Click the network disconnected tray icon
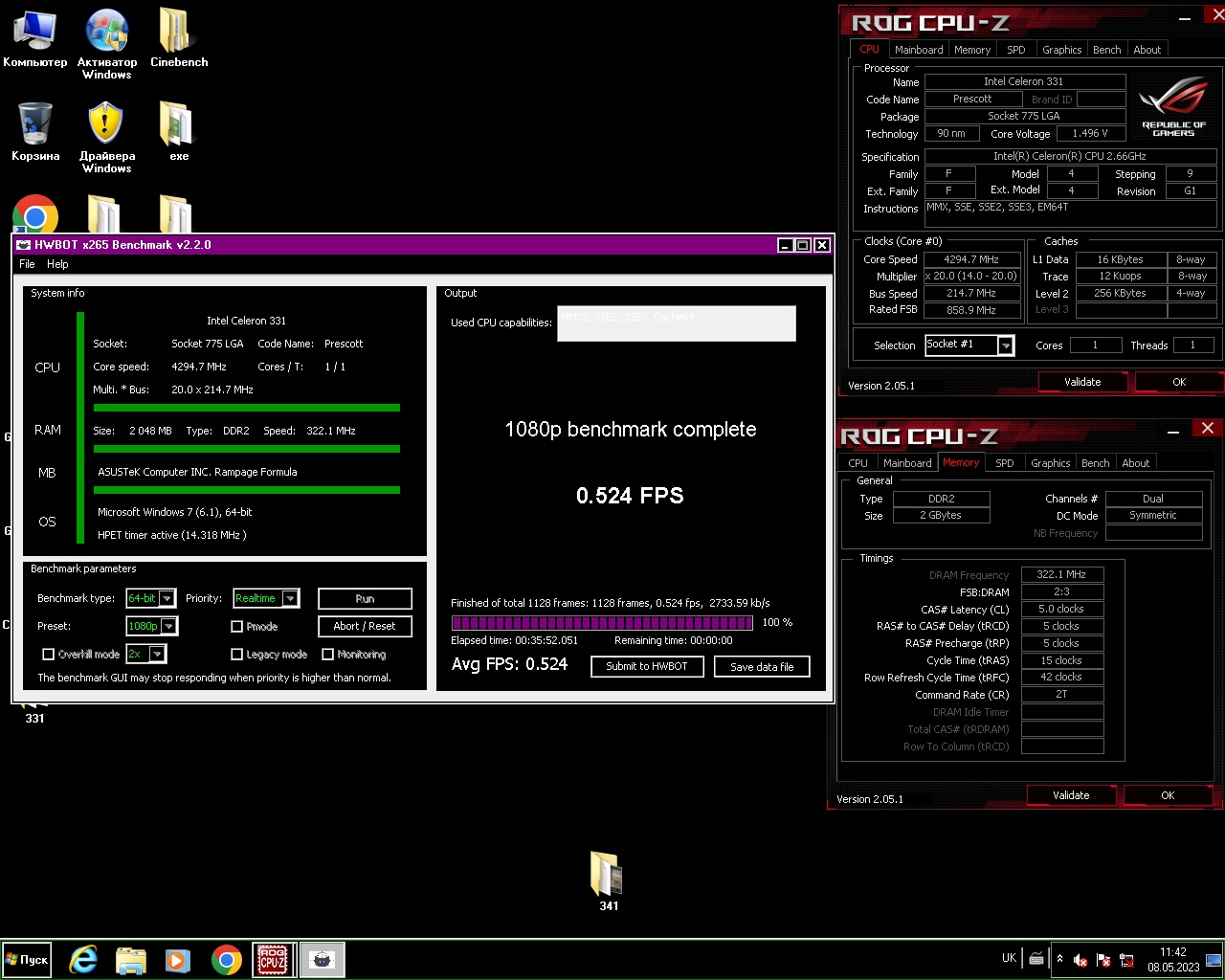 [x=1126, y=960]
